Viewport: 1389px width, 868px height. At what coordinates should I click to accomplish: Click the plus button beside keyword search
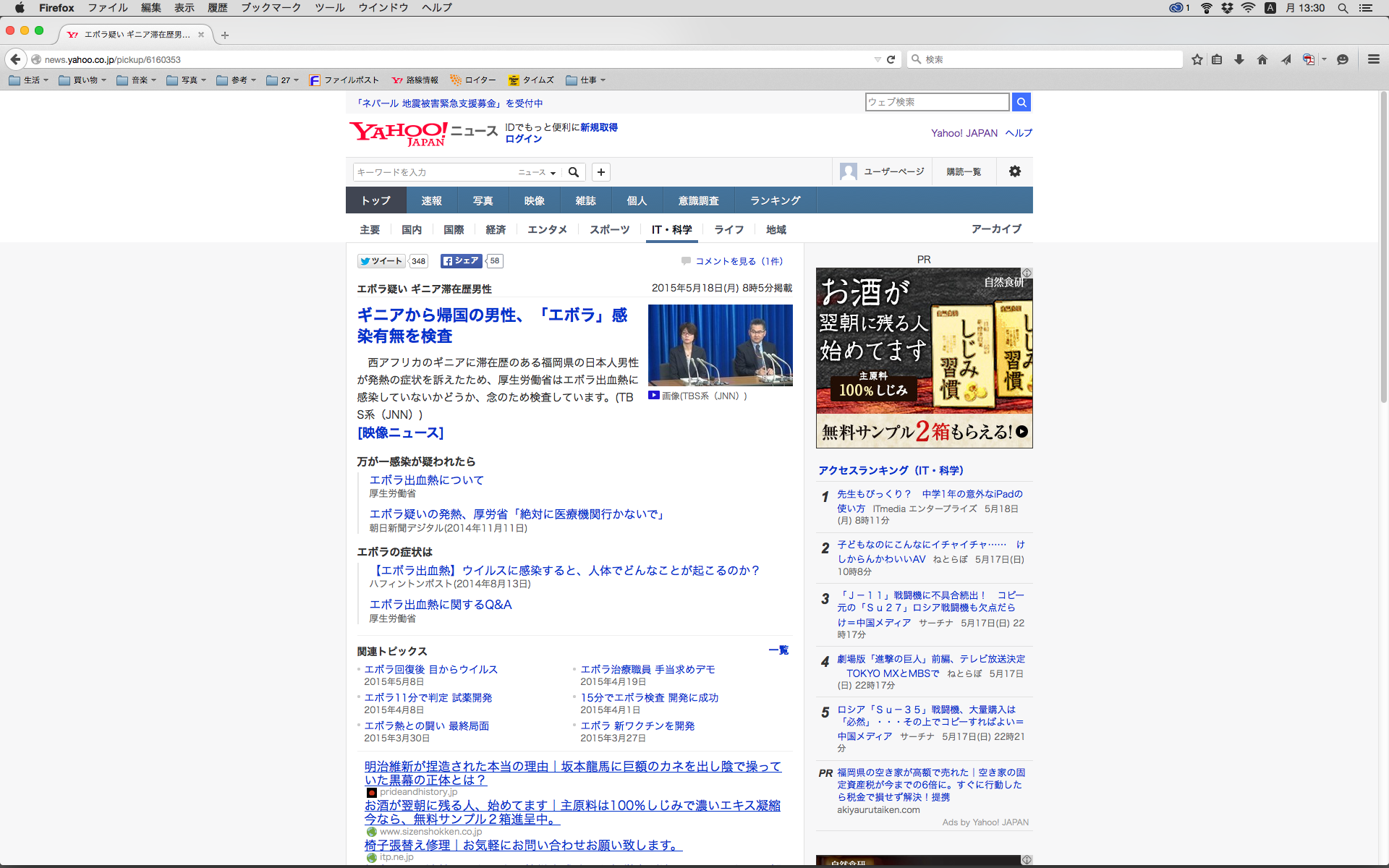click(x=601, y=172)
